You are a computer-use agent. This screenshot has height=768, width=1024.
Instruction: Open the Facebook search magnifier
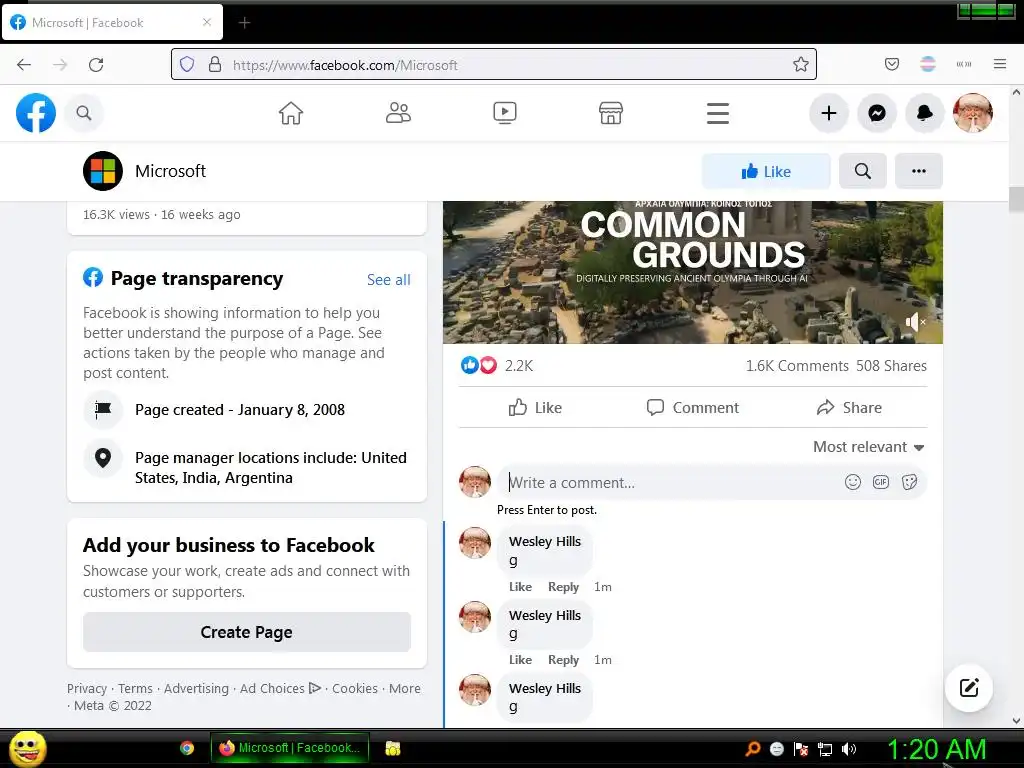point(84,113)
